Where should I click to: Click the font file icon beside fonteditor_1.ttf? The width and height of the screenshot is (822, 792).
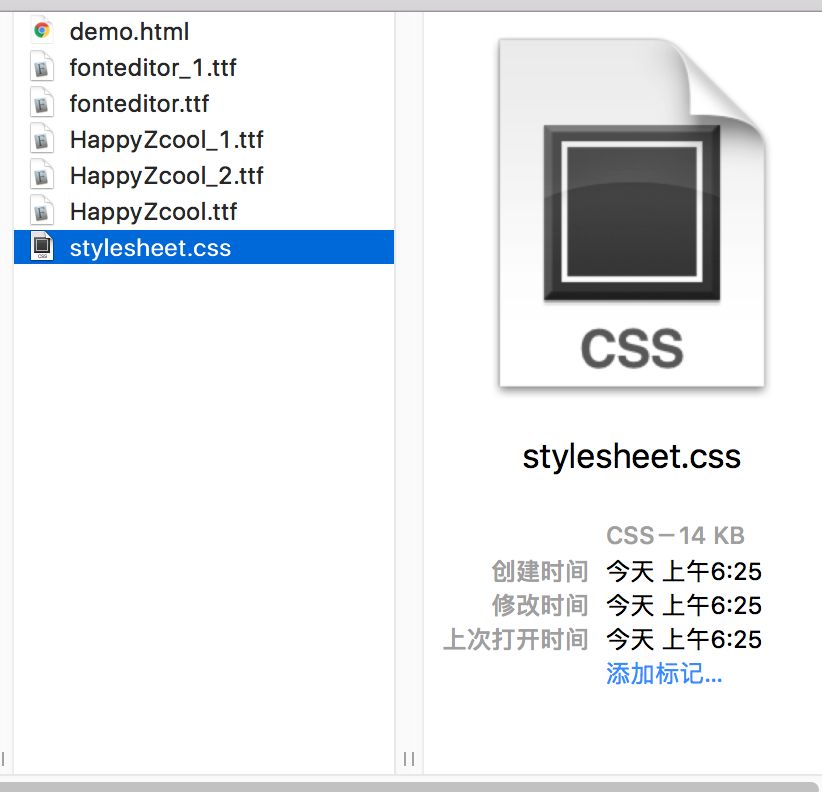[x=42, y=67]
